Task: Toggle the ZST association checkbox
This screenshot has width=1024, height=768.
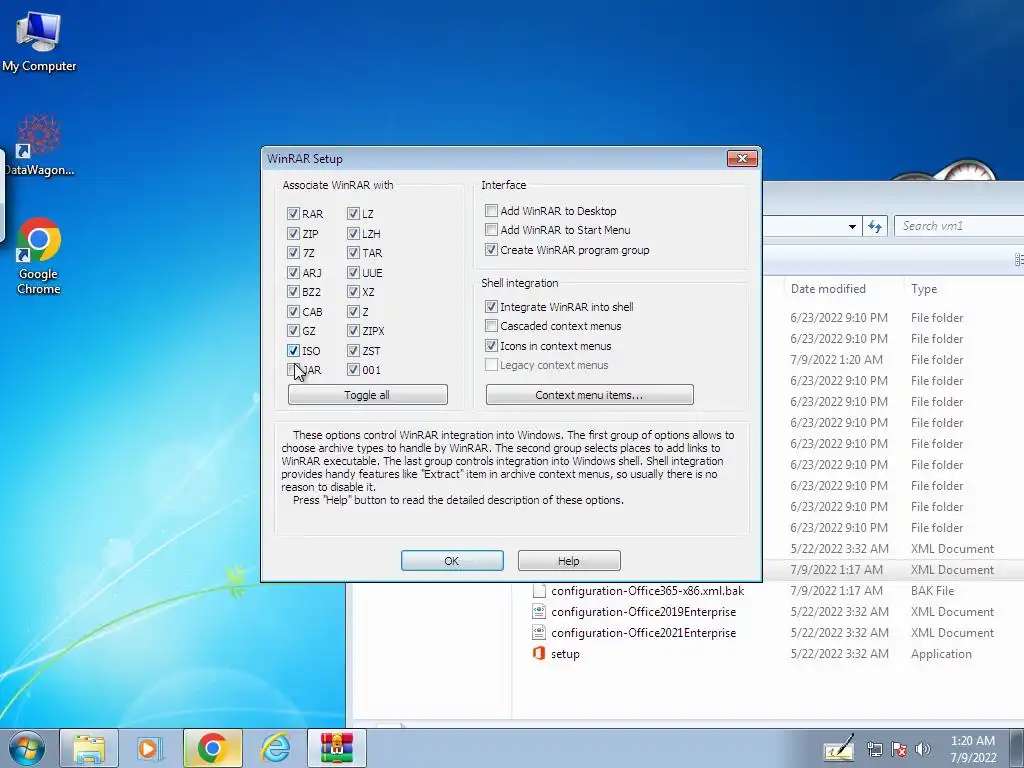Action: tap(353, 351)
